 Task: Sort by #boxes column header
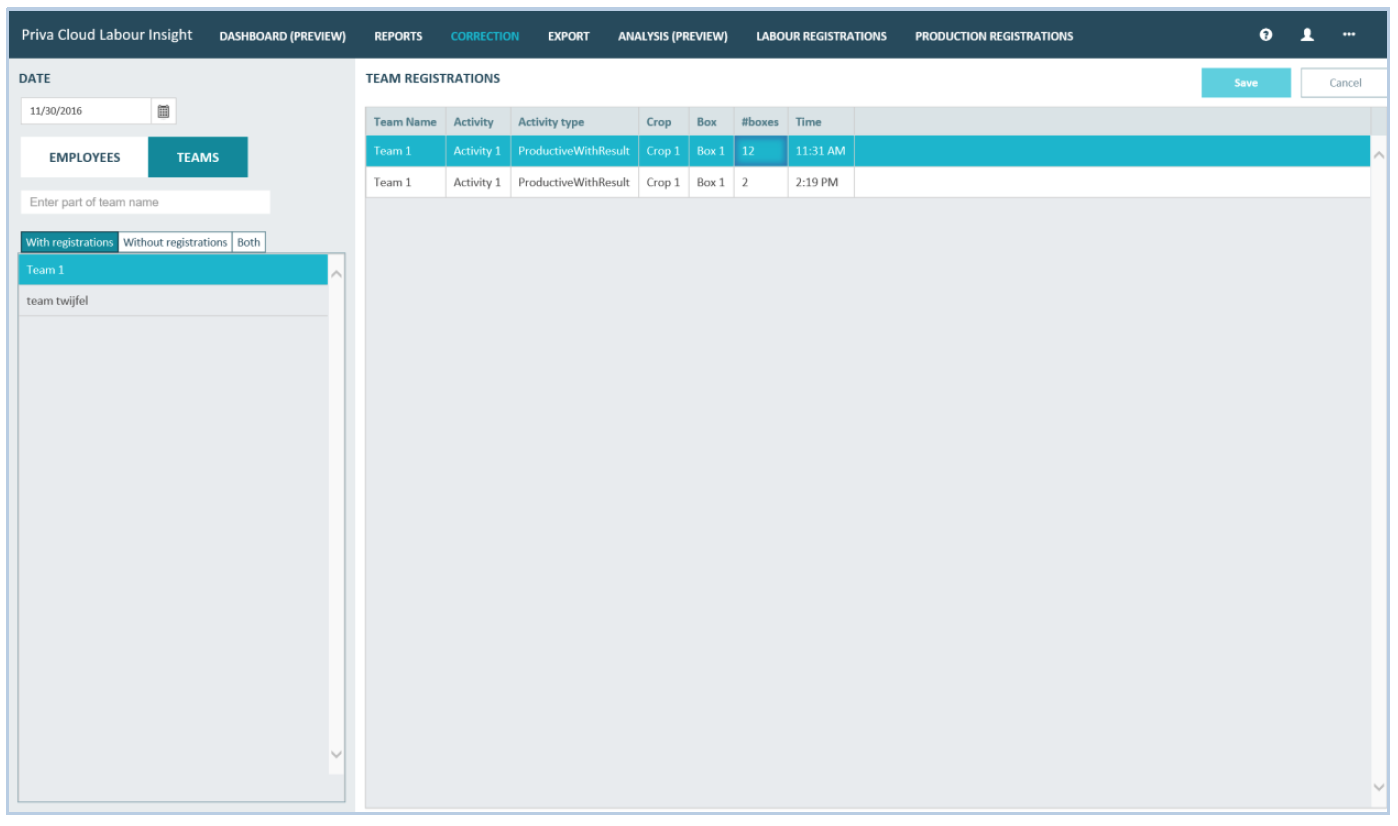point(760,122)
